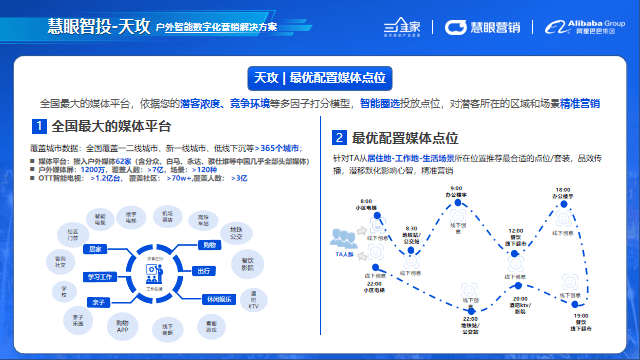Image resolution: width=640 pixels, height=360 pixels.
Task: Click the blue text >365个城市
Action: coord(277,148)
